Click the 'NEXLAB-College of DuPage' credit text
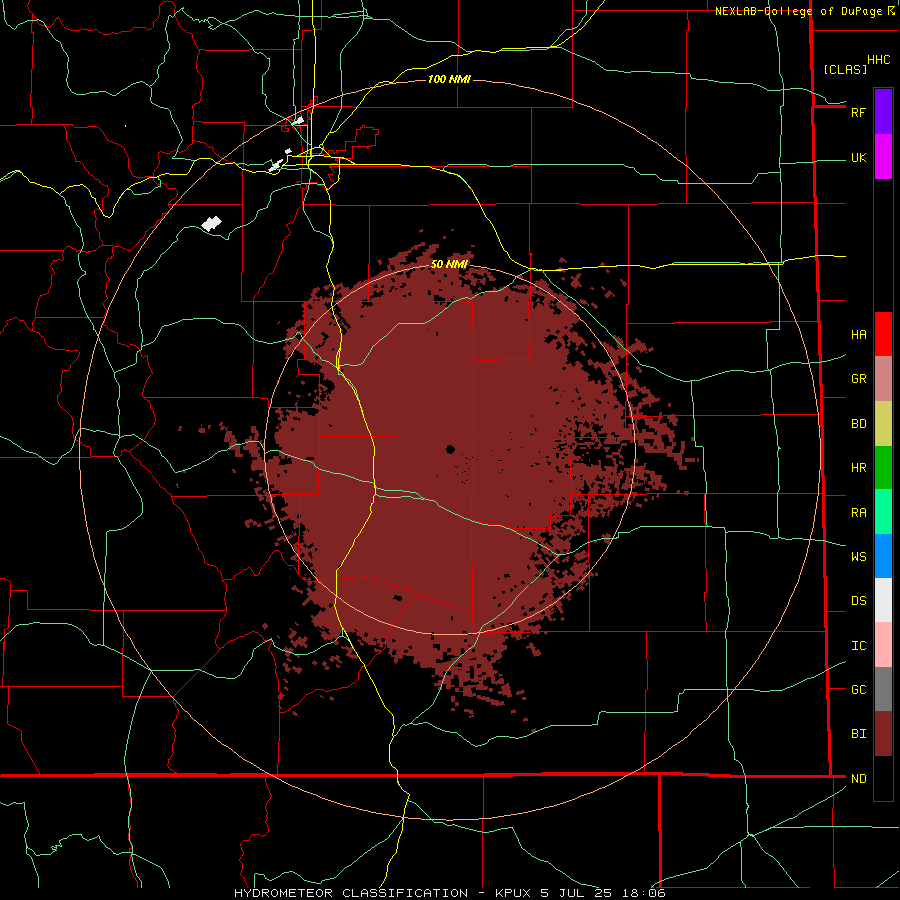900x900 pixels. point(798,11)
